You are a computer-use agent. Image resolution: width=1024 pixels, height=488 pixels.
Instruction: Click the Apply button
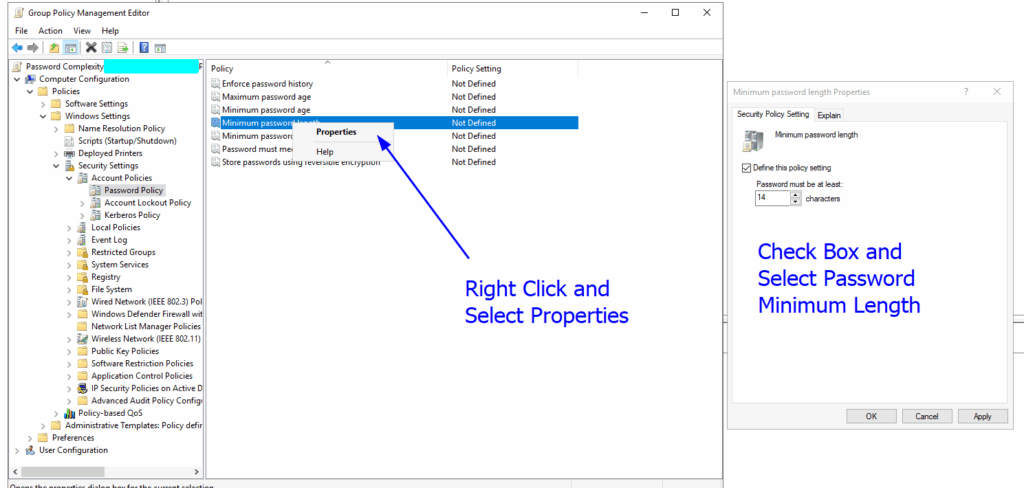pos(981,416)
